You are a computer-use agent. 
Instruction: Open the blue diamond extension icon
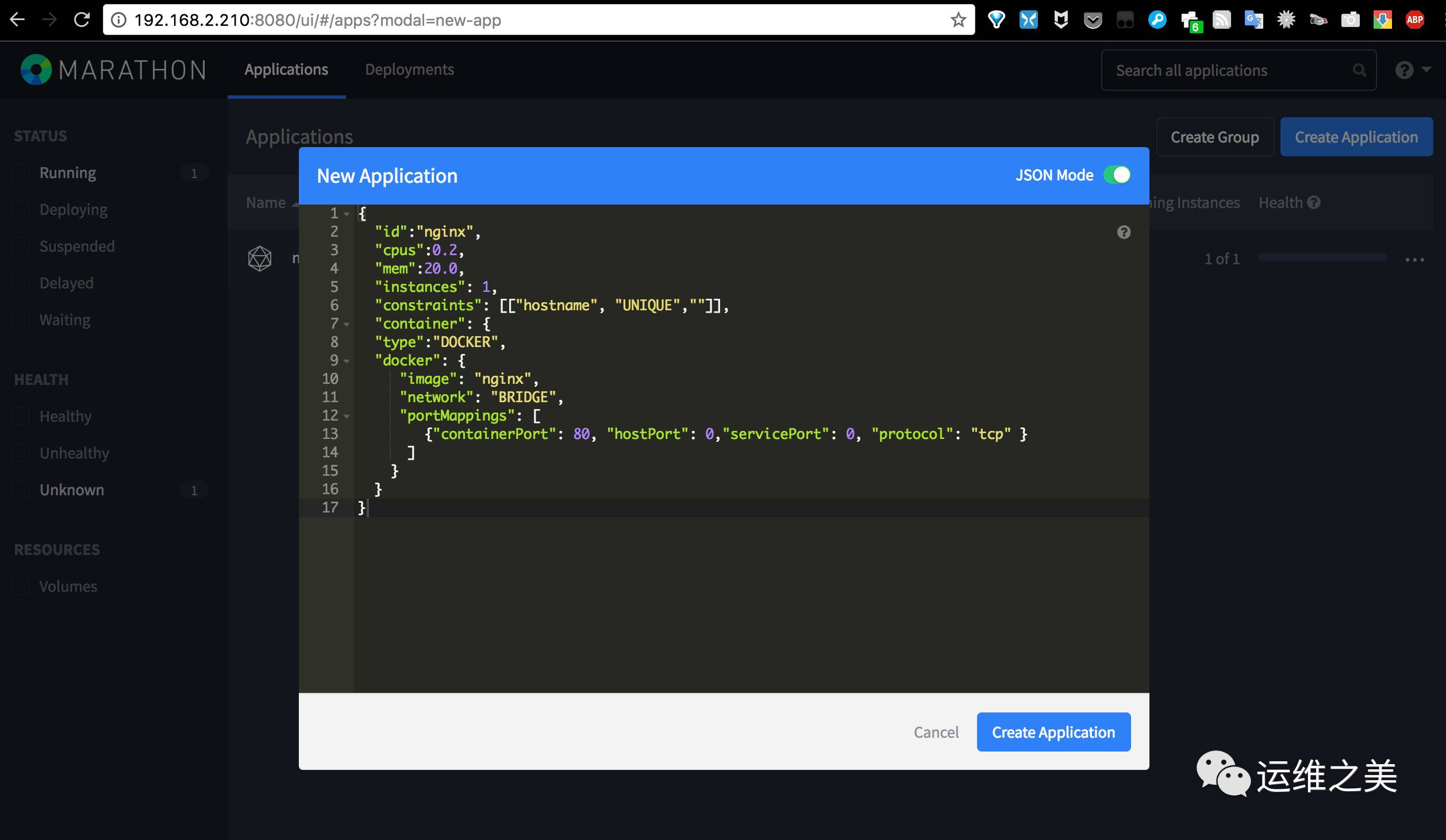point(996,20)
